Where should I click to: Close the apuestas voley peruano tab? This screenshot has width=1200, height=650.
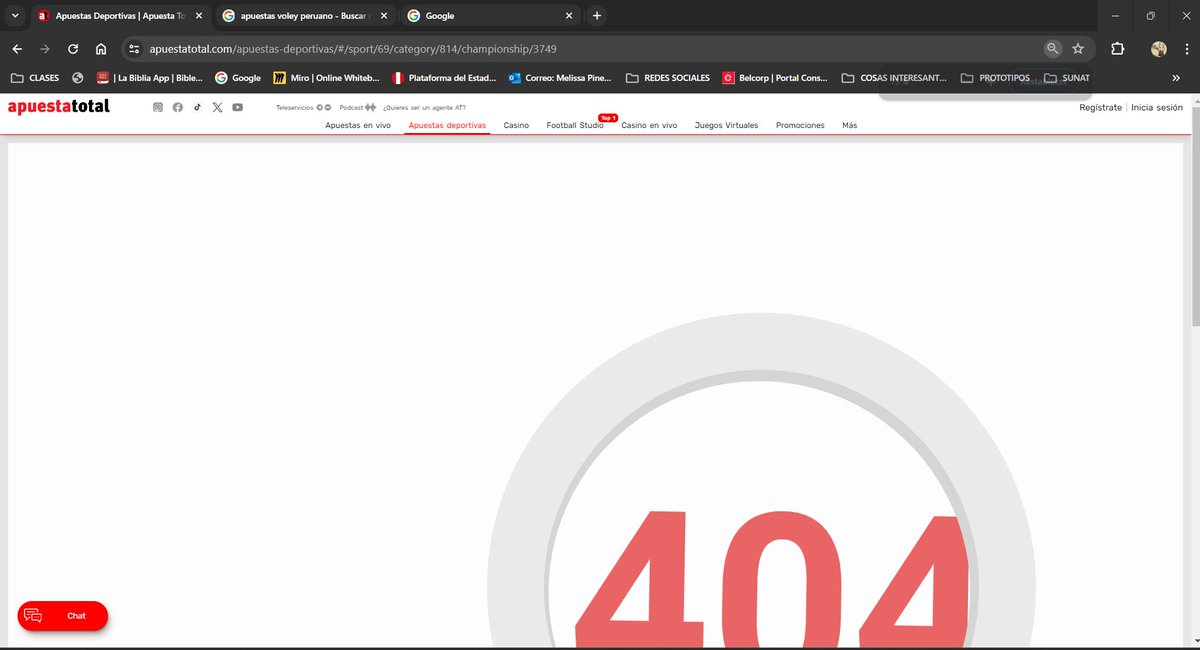pos(384,16)
